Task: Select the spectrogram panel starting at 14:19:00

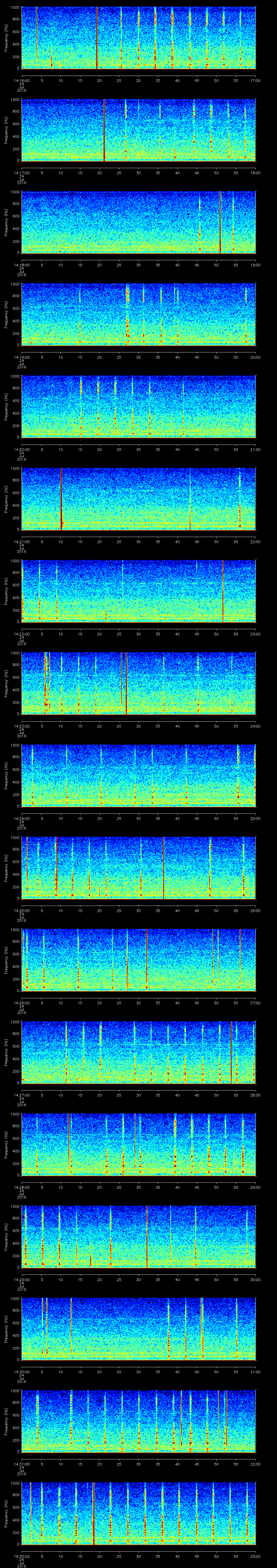Action: [138, 315]
